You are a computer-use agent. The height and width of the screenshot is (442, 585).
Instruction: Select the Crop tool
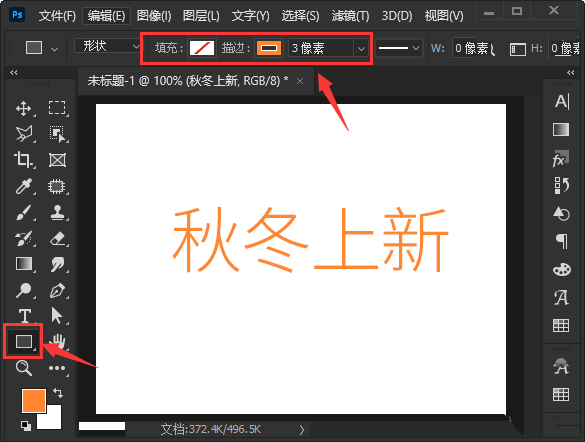tap(24, 160)
